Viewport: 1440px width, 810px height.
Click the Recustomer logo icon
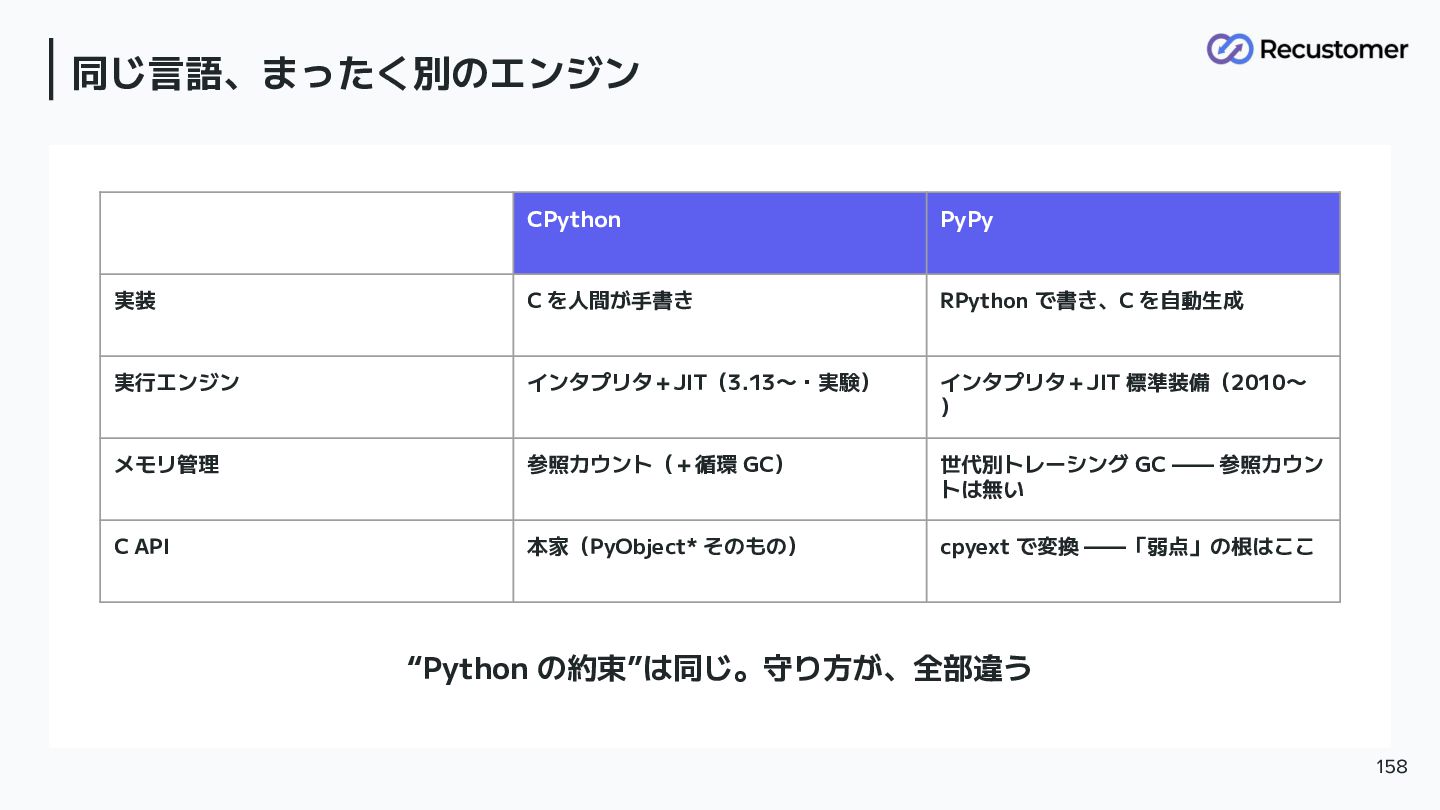tap(1230, 49)
